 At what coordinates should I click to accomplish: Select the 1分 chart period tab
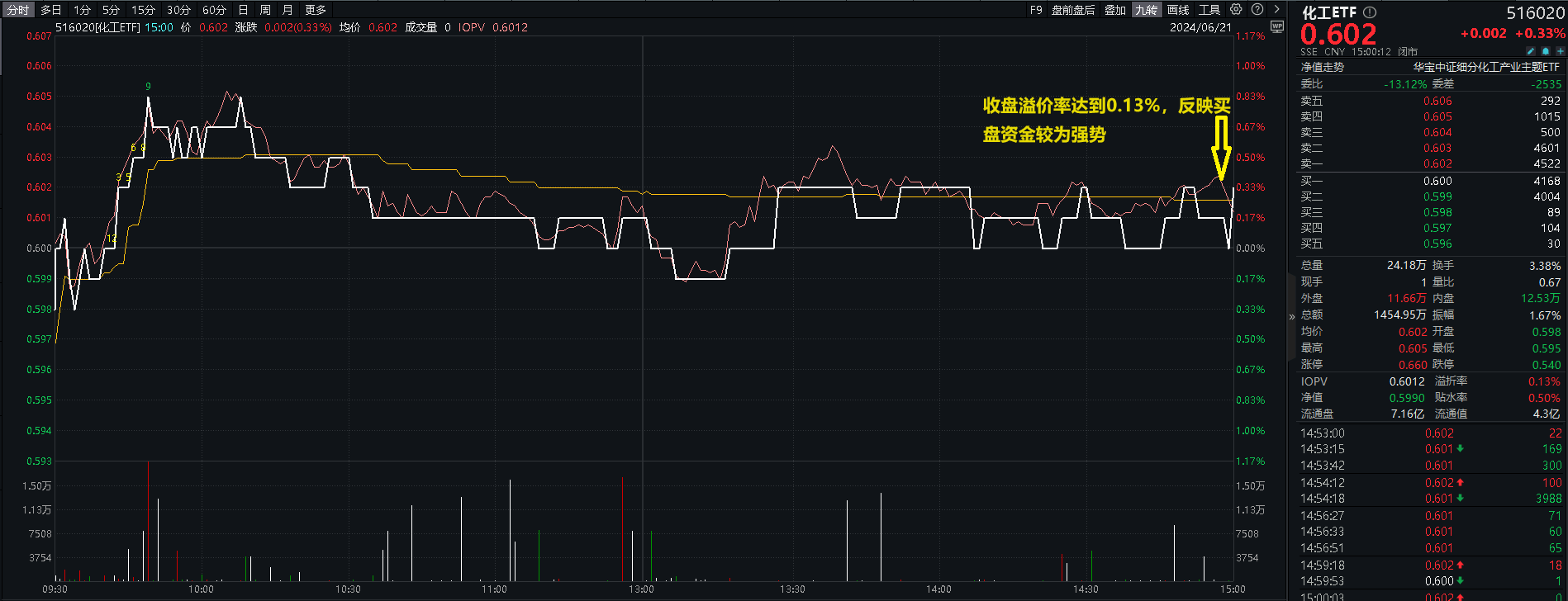tap(82, 10)
